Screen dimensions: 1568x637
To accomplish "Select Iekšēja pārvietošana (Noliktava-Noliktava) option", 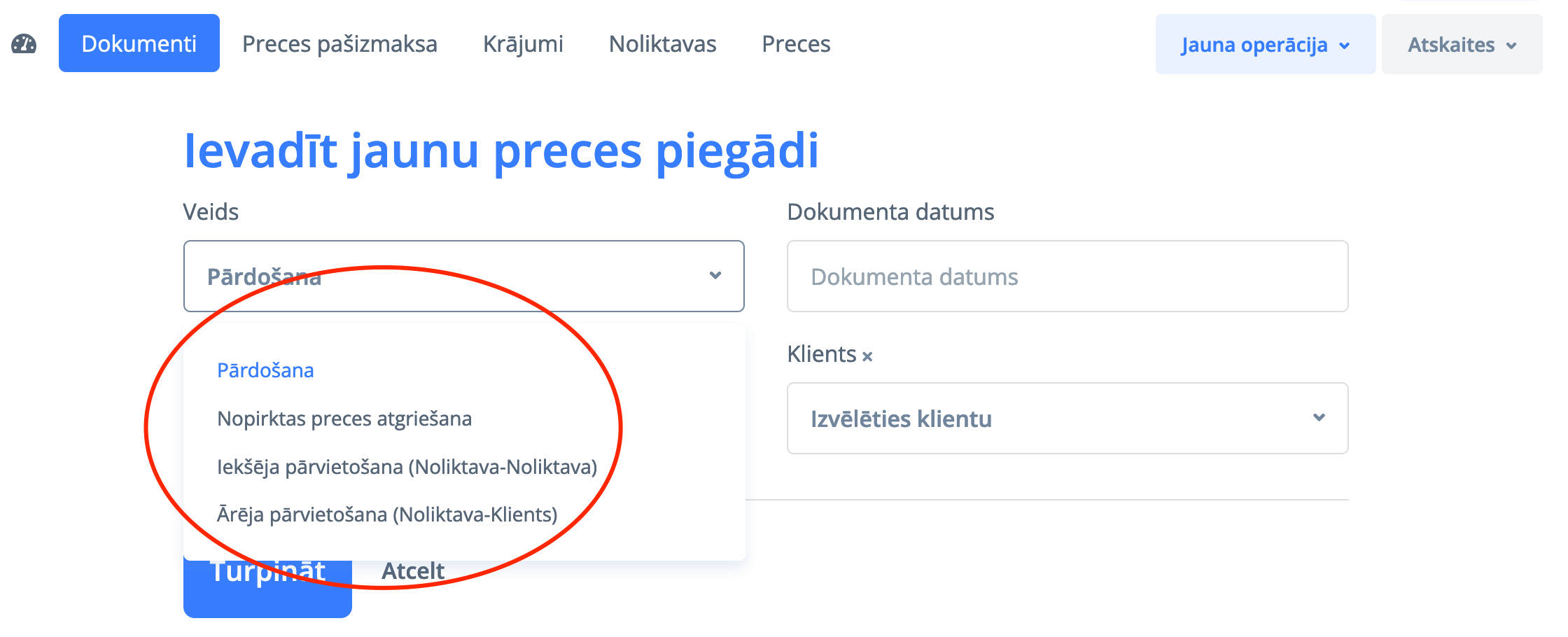I will pos(407,467).
